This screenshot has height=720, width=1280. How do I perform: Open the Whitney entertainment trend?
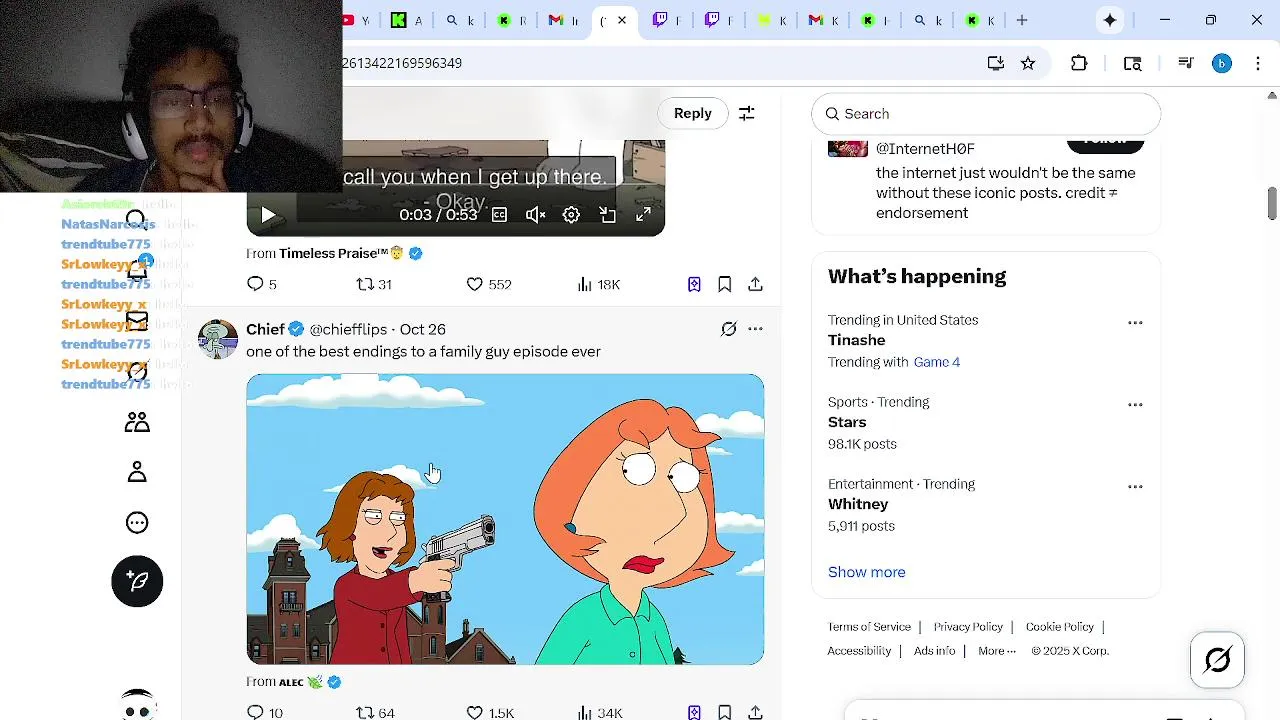[x=858, y=504]
